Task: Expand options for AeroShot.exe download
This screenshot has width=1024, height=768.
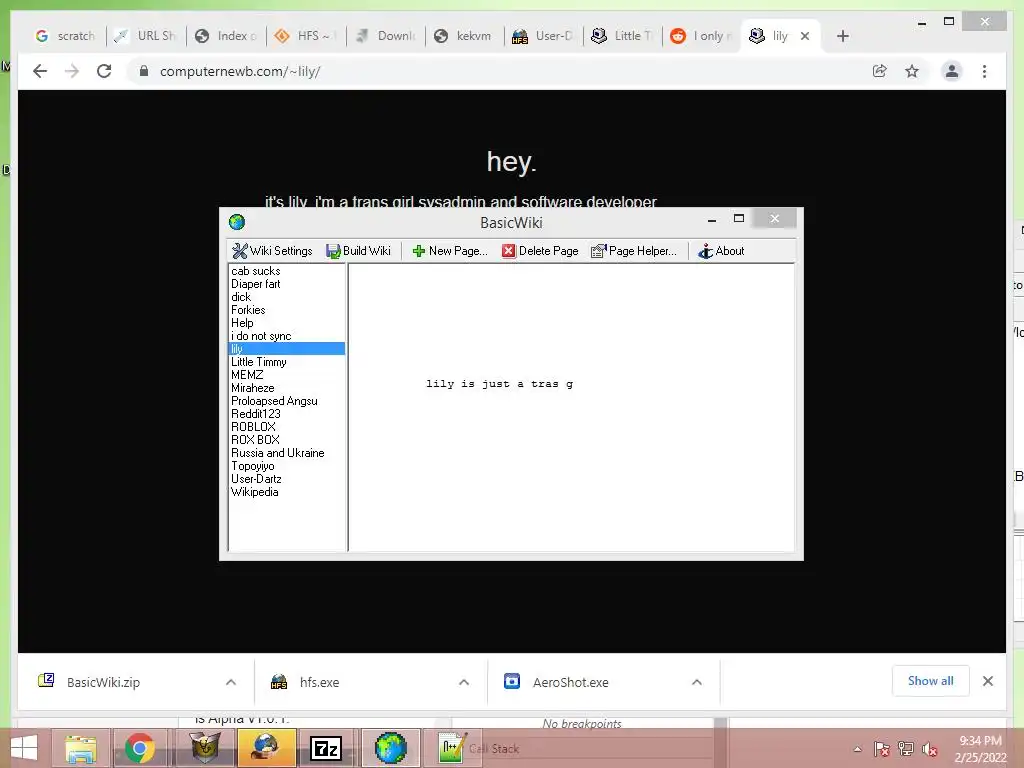Action: click(697, 682)
